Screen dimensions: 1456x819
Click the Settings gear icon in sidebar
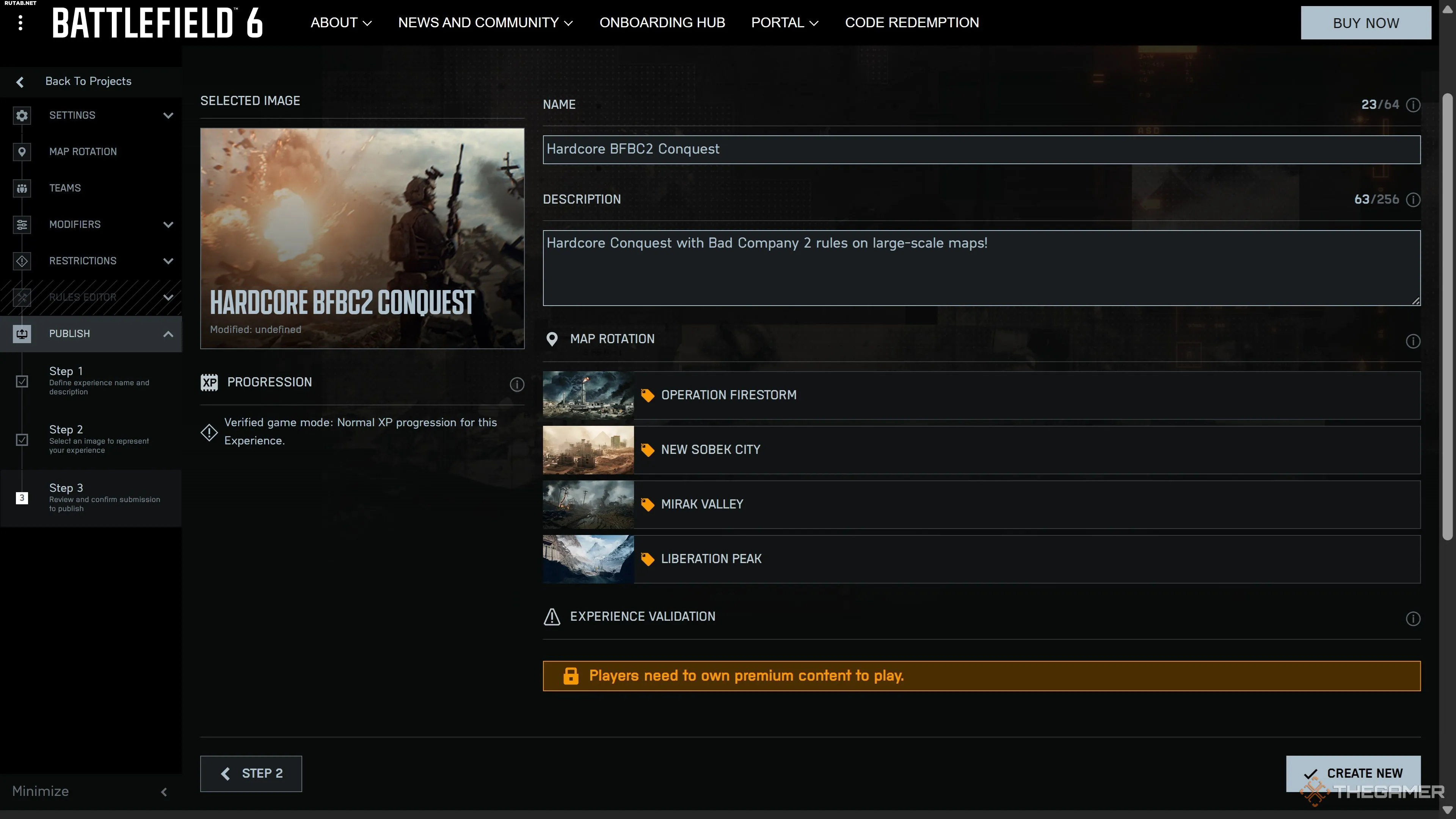(x=22, y=115)
